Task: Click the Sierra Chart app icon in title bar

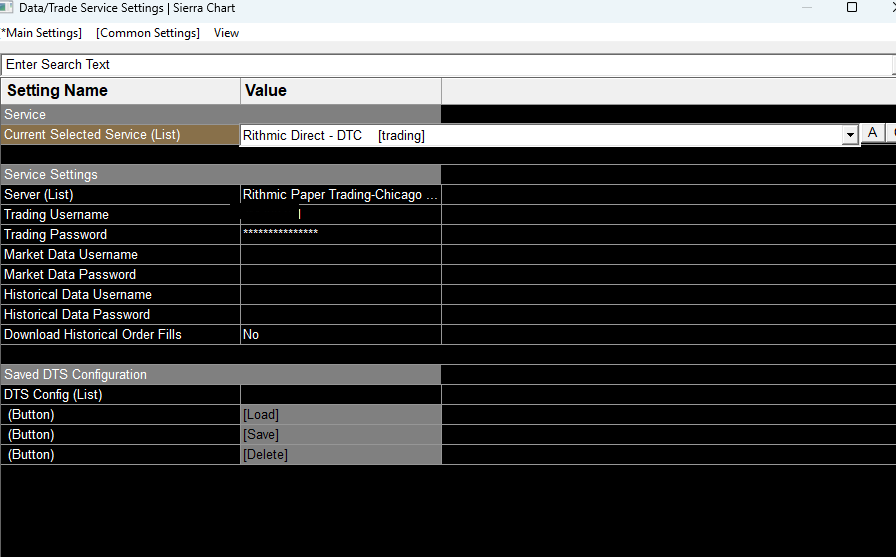Action: (6, 7)
